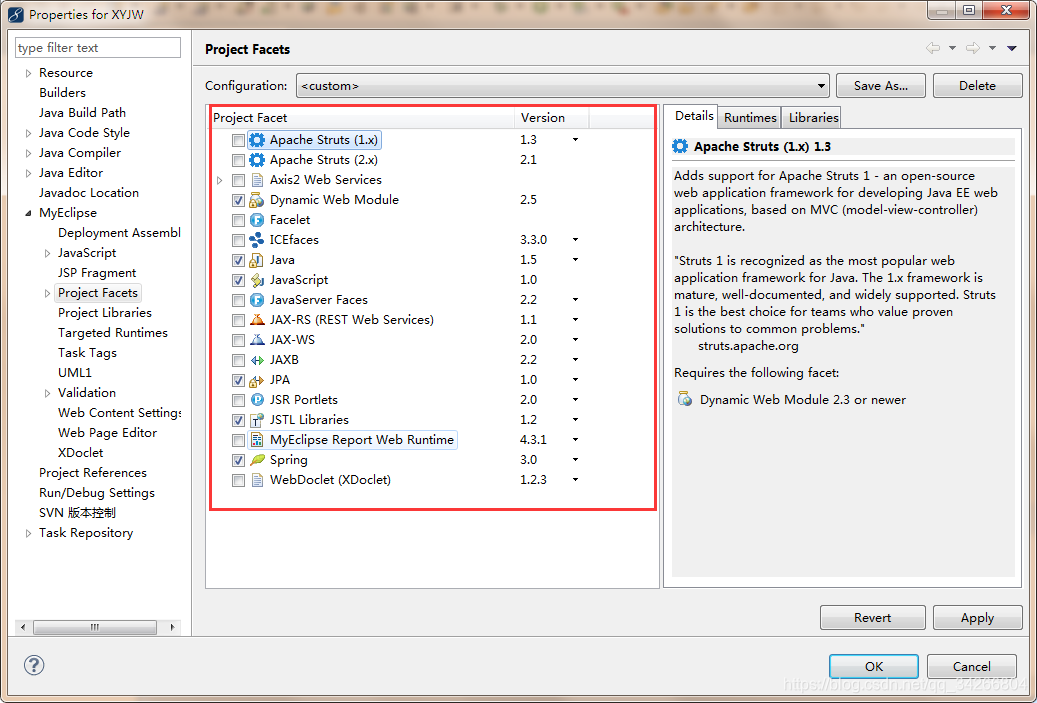Click the JAXB facet icon

pyautogui.click(x=257, y=360)
